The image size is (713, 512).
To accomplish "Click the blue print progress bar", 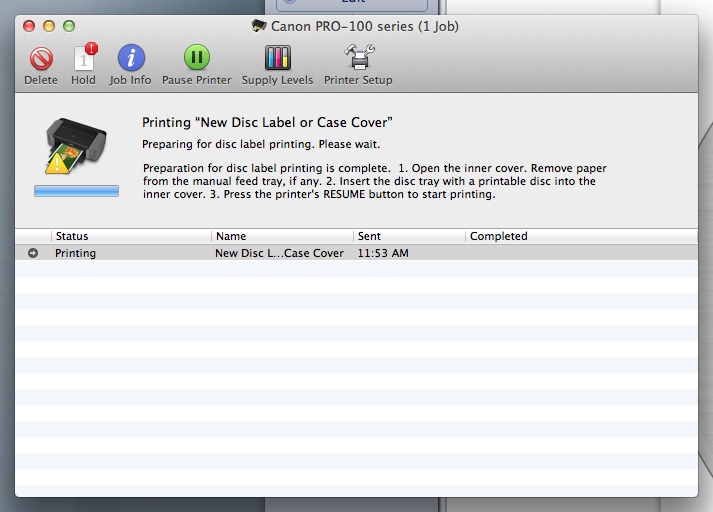I will click(76, 190).
